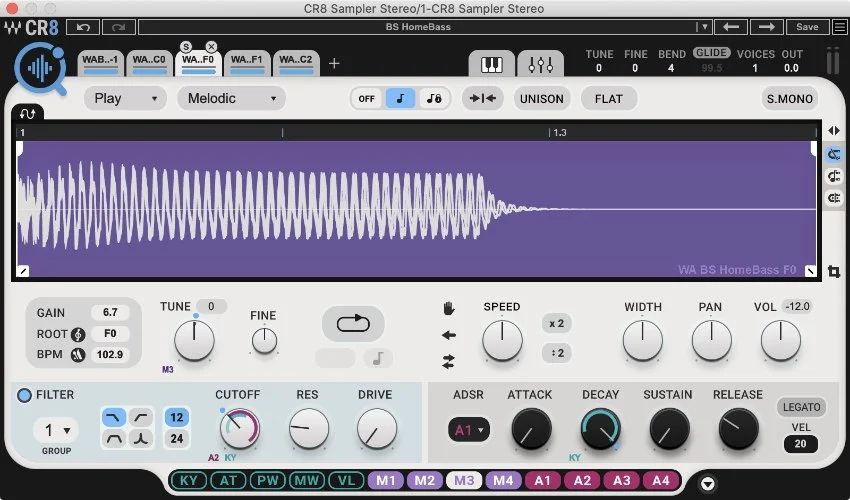850x500 pixels.
Task: Click the CR8 sample finder logo icon
Action: (x=41, y=69)
